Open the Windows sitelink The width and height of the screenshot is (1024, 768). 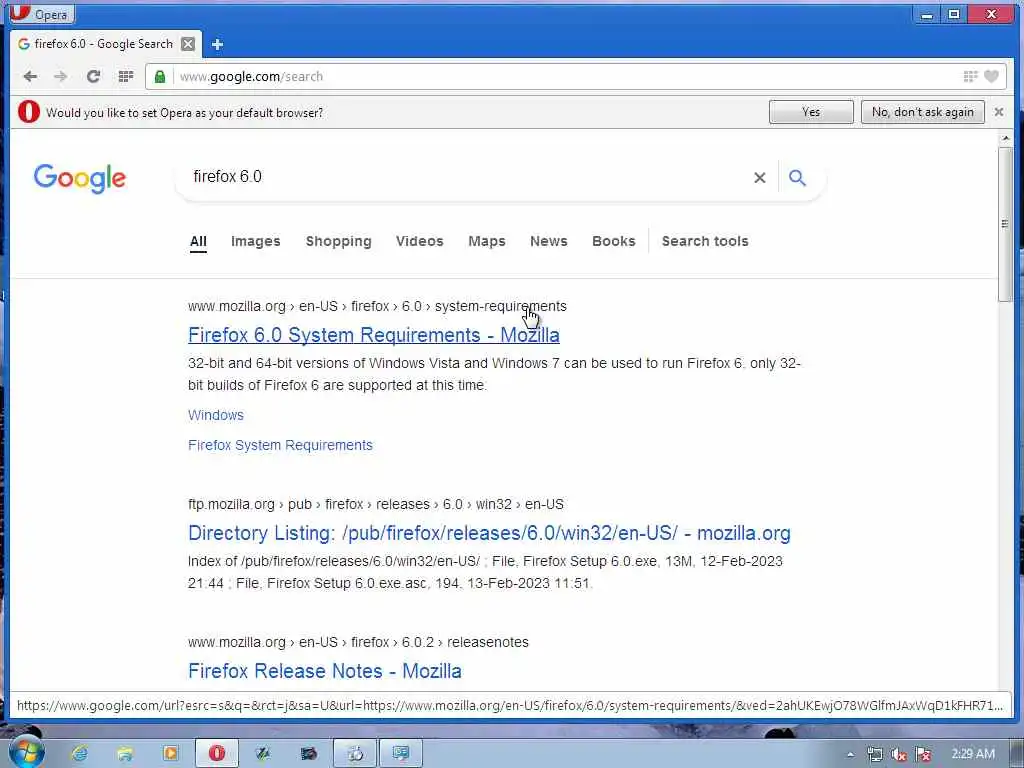coord(216,415)
